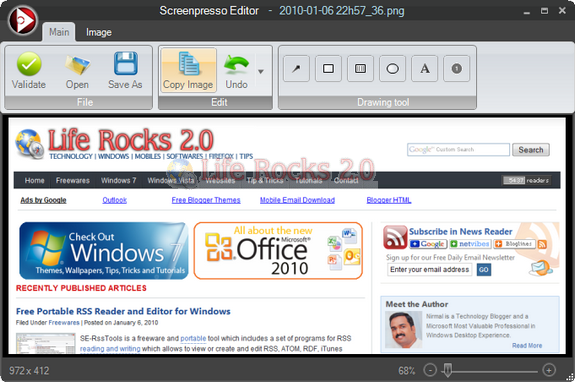This screenshot has width=575, height=382.
Task: Switch to the Image ribbon tab
Action: click(x=99, y=32)
